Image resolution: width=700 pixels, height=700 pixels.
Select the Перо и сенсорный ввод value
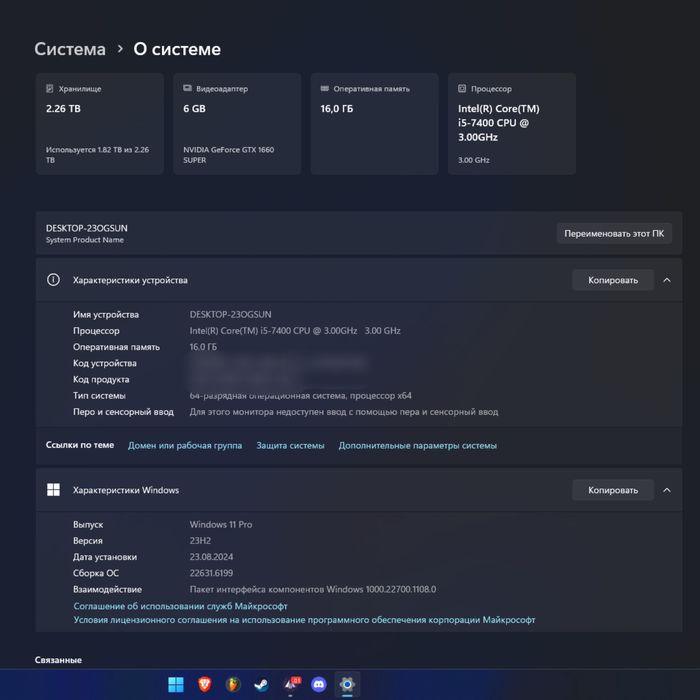tap(344, 412)
